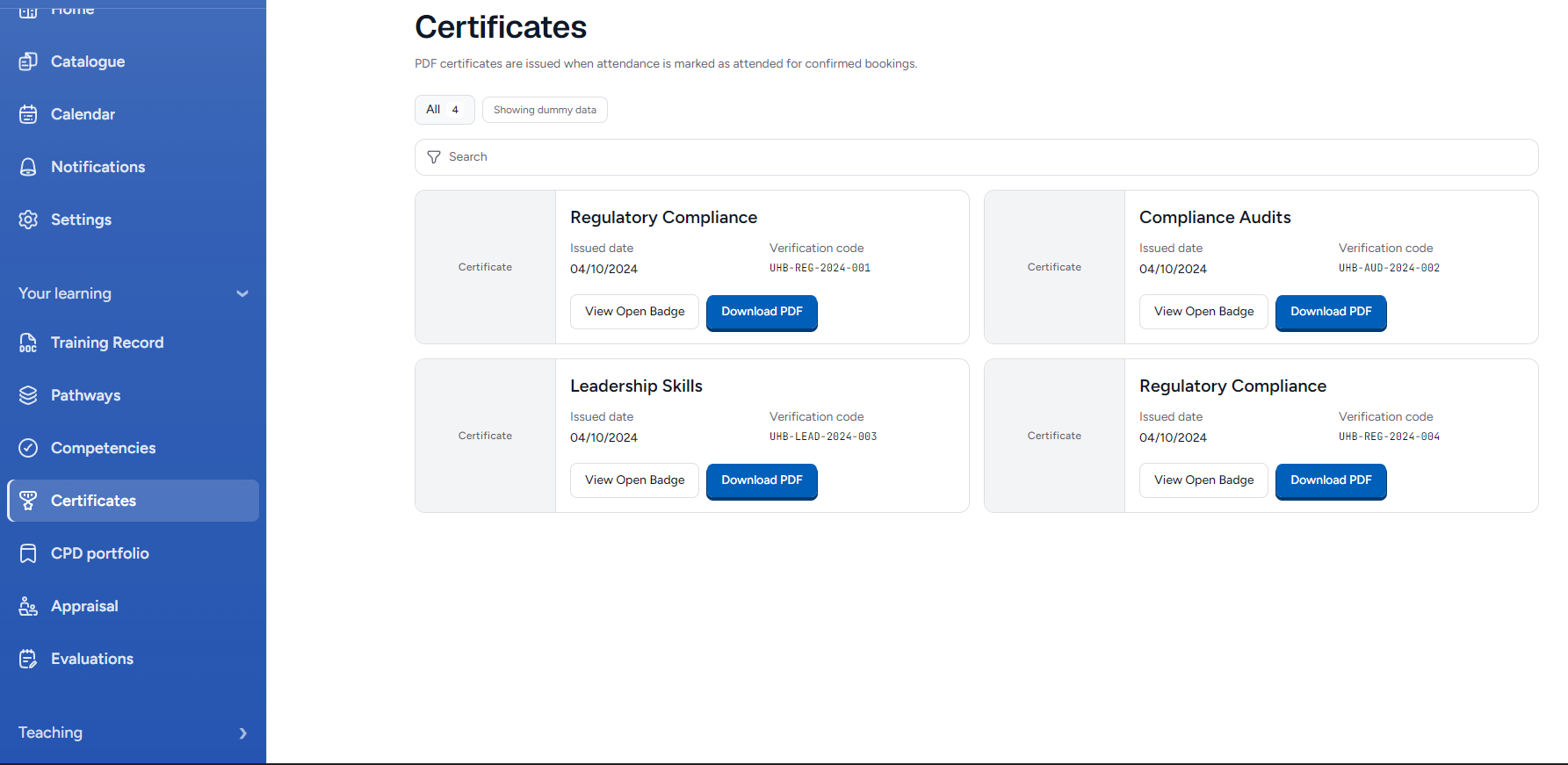Click into the Search input field
This screenshot has width=1568, height=765.
click(x=976, y=157)
